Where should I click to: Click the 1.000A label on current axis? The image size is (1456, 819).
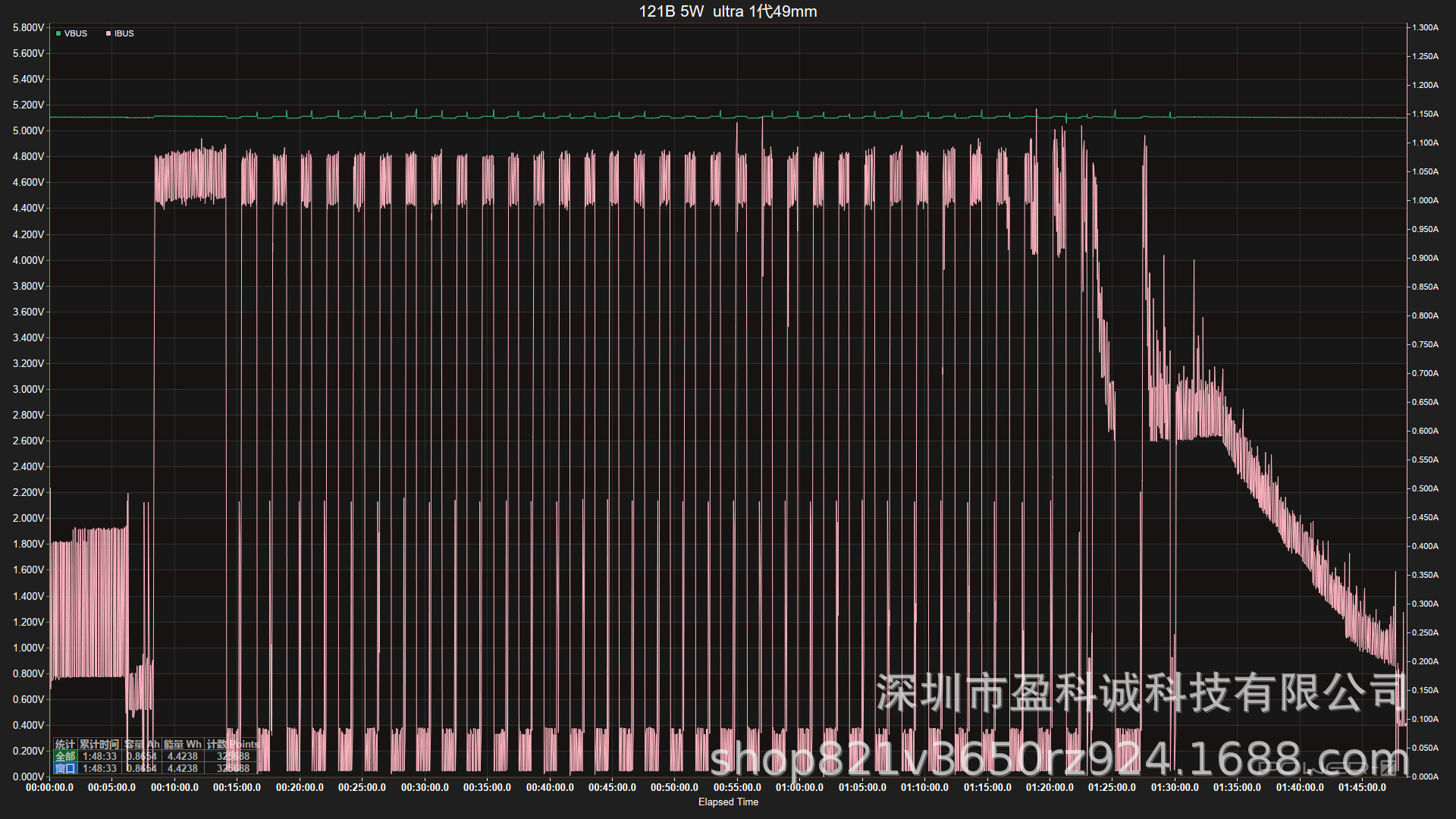coord(1425,200)
